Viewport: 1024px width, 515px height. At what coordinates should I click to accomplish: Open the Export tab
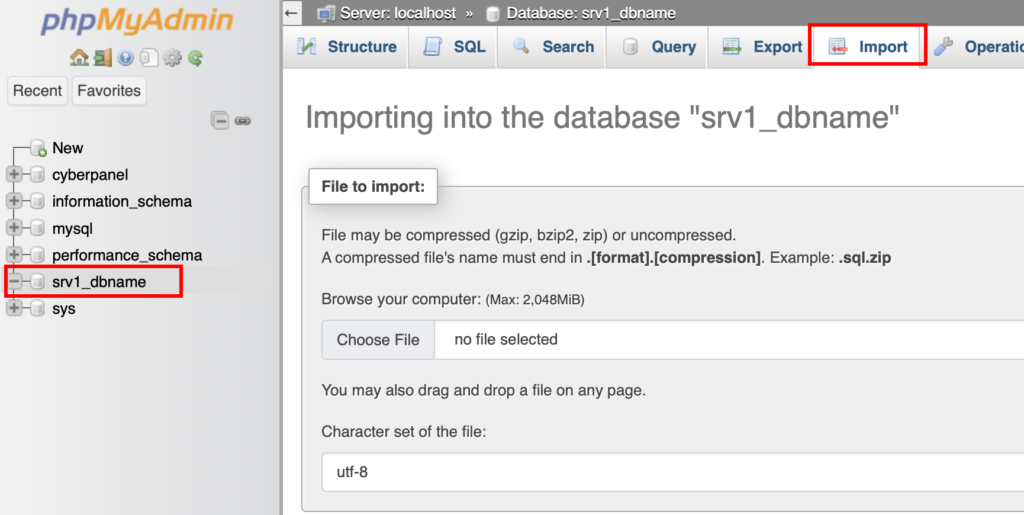pyautogui.click(x=761, y=47)
